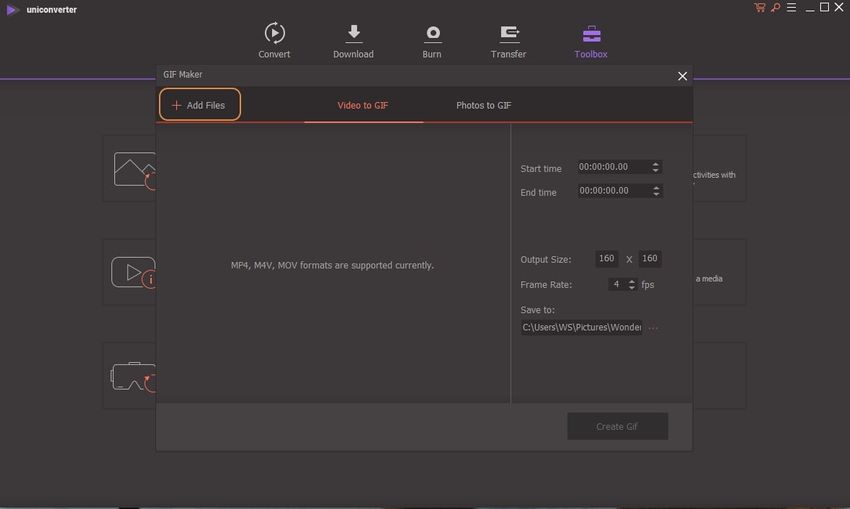The width and height of the screenshot is (850, 509).
Task: Click the Save to path field
Action: coord(580,327)
